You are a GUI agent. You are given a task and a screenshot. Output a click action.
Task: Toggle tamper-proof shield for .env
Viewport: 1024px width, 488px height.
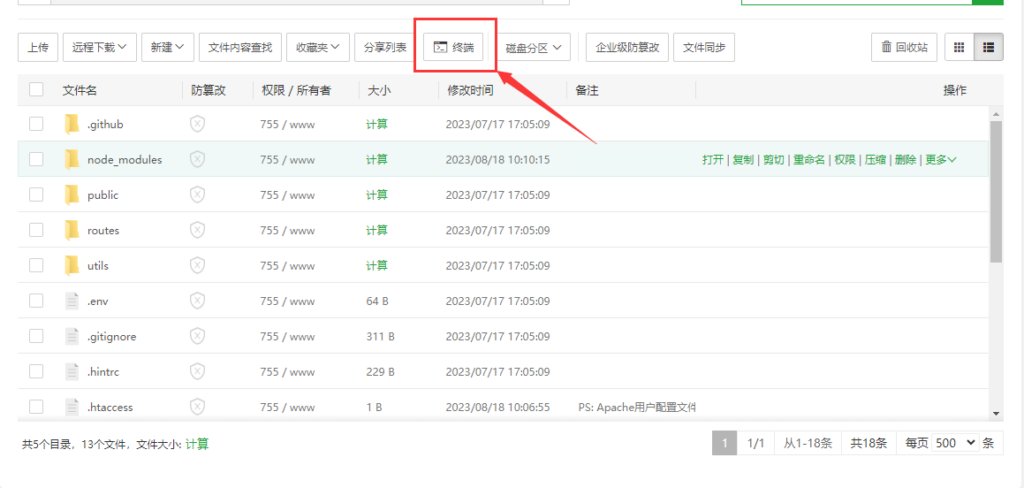pyautogui.click(x=197, y=301)
